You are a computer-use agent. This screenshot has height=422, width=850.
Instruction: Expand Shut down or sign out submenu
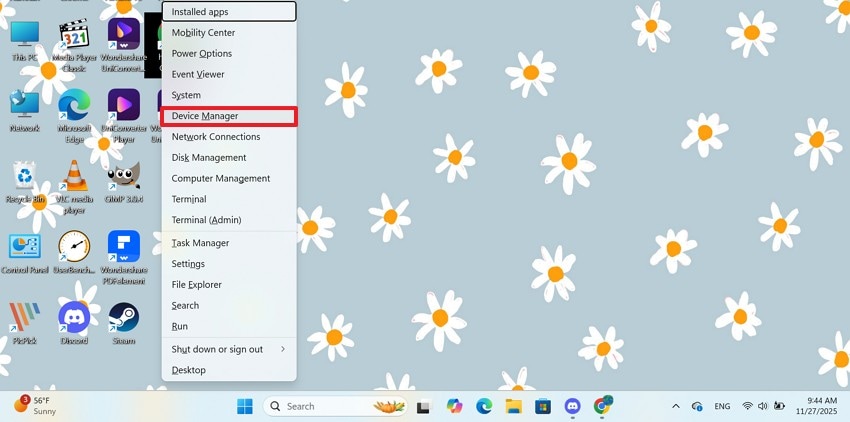click(229, 349)
